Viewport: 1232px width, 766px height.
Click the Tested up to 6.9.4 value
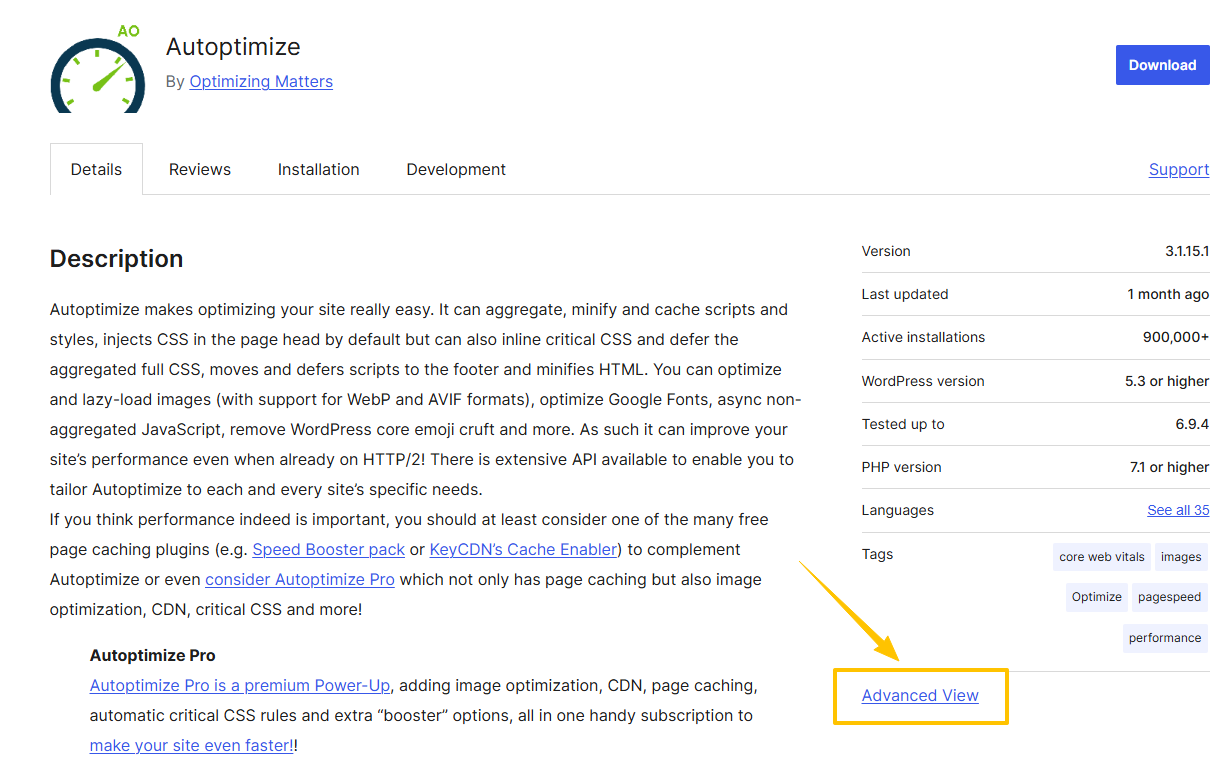point(1191,424)
